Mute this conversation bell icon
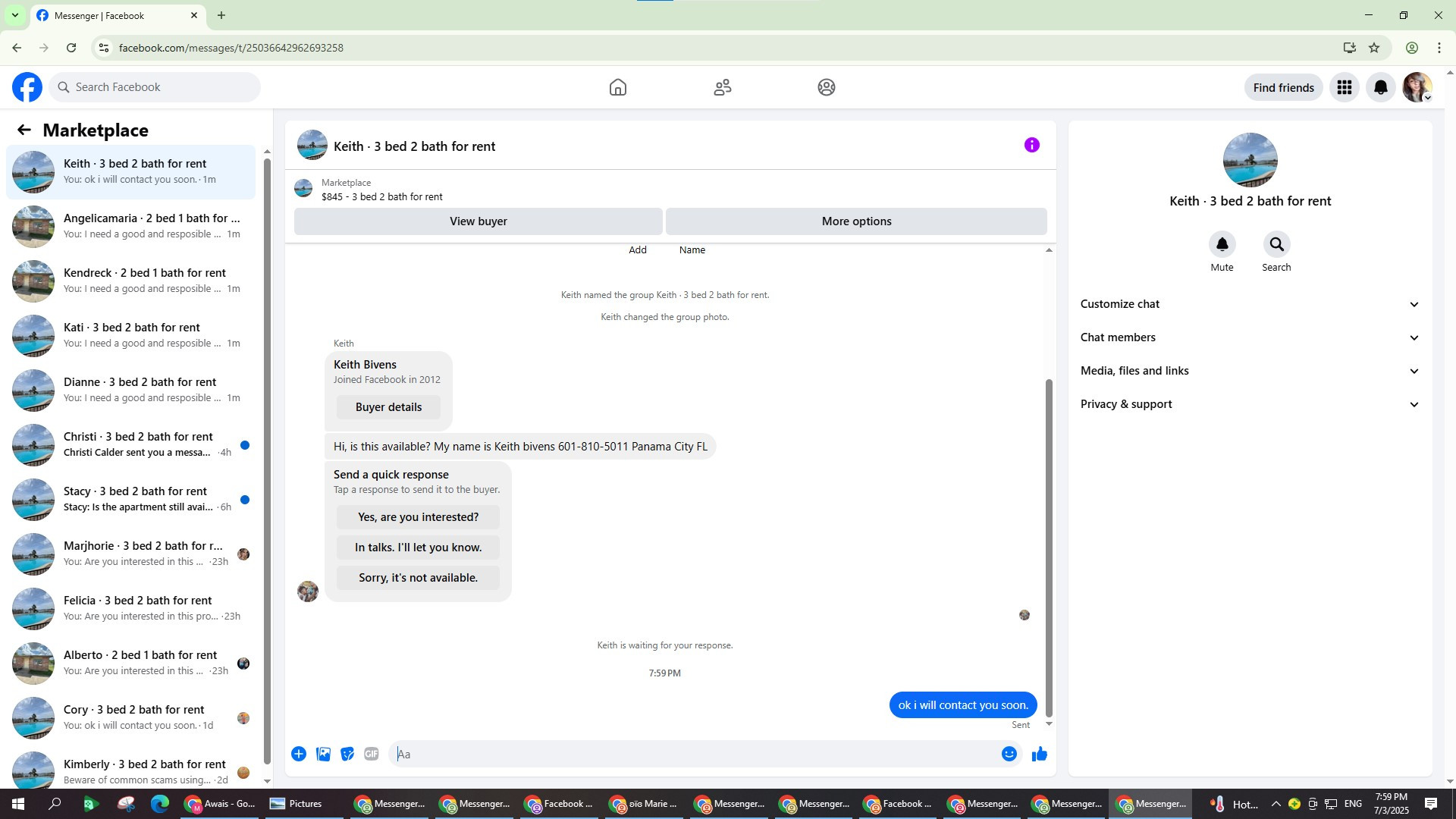Viewport: 1456px width, 819px height. 1222,244
